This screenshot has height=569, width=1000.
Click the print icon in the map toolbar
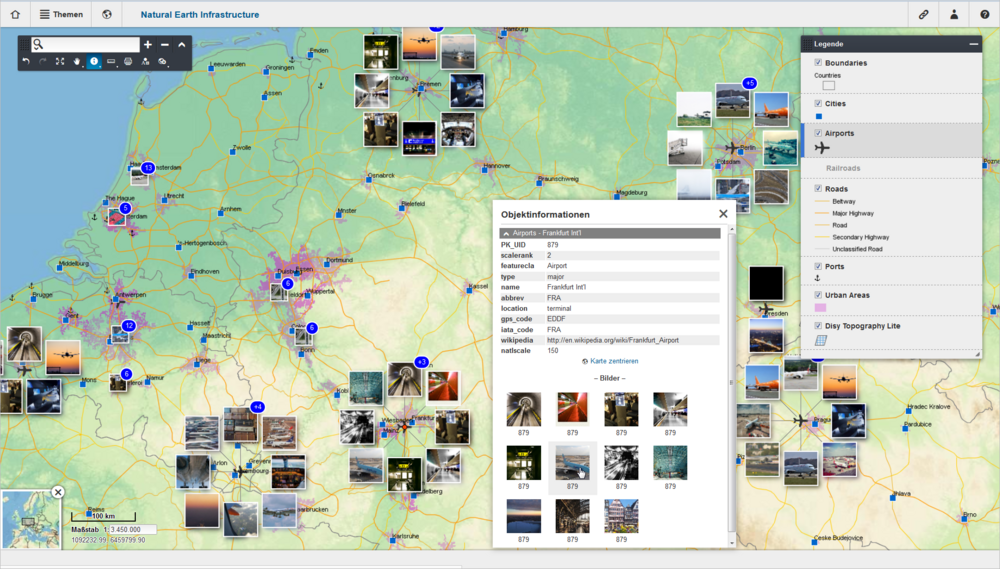point(128,62)
